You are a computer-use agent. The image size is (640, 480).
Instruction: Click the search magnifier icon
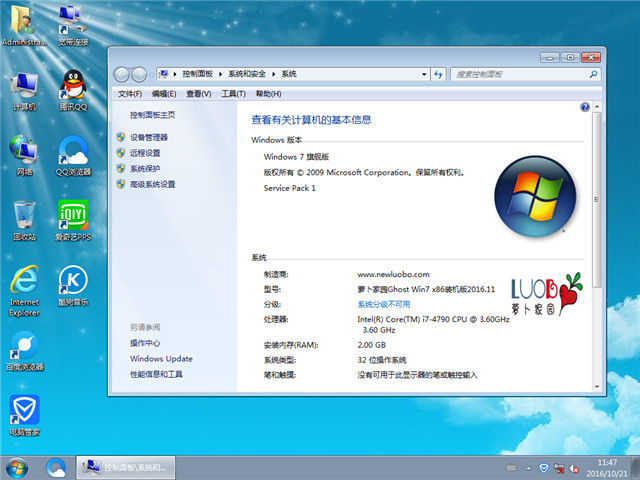click(x=593, y=74)
